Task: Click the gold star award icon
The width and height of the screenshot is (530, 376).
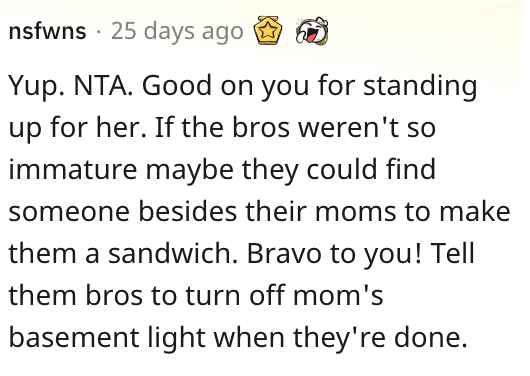Action: (268, 30)
